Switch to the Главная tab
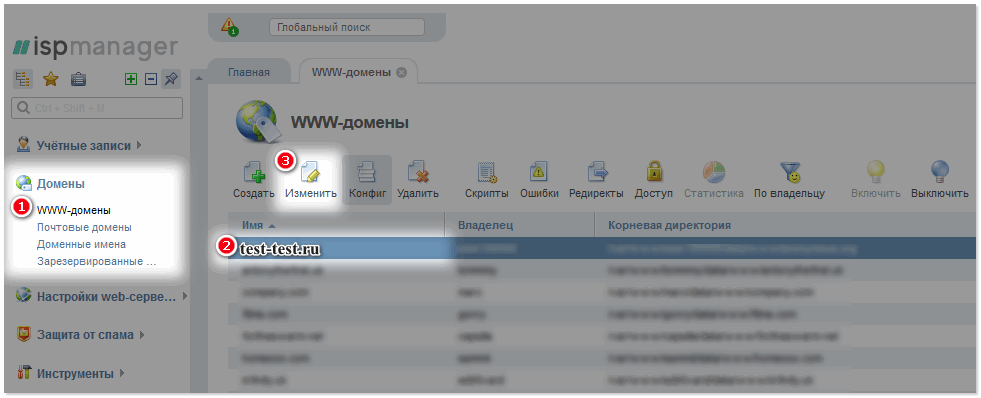981x398 pixels. 248,72
